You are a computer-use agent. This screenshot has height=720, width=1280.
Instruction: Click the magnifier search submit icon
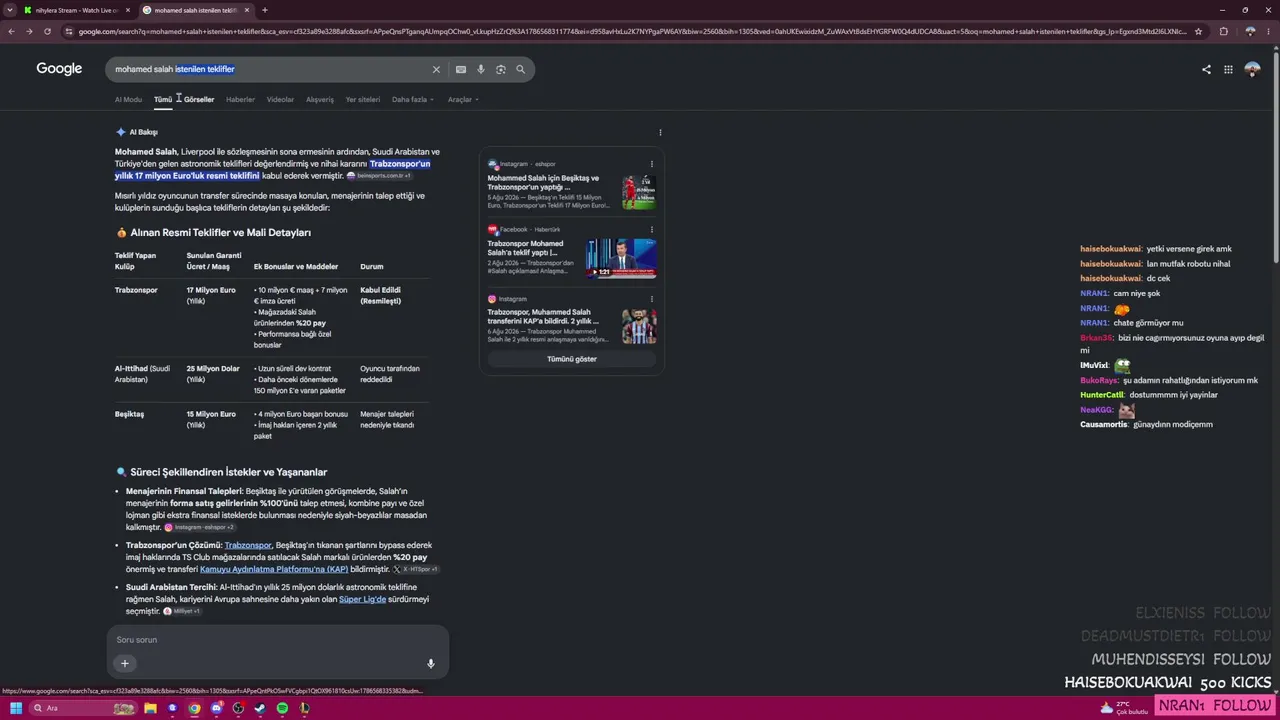click(x=521, y=69)
